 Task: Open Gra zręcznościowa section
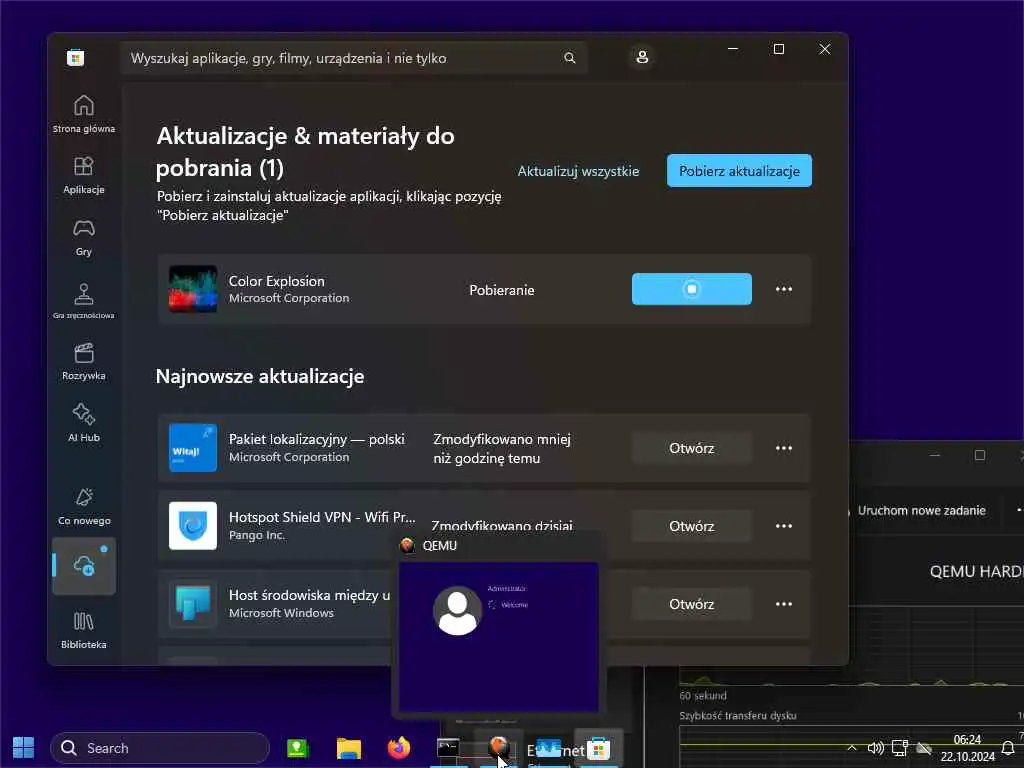point(84,300)
